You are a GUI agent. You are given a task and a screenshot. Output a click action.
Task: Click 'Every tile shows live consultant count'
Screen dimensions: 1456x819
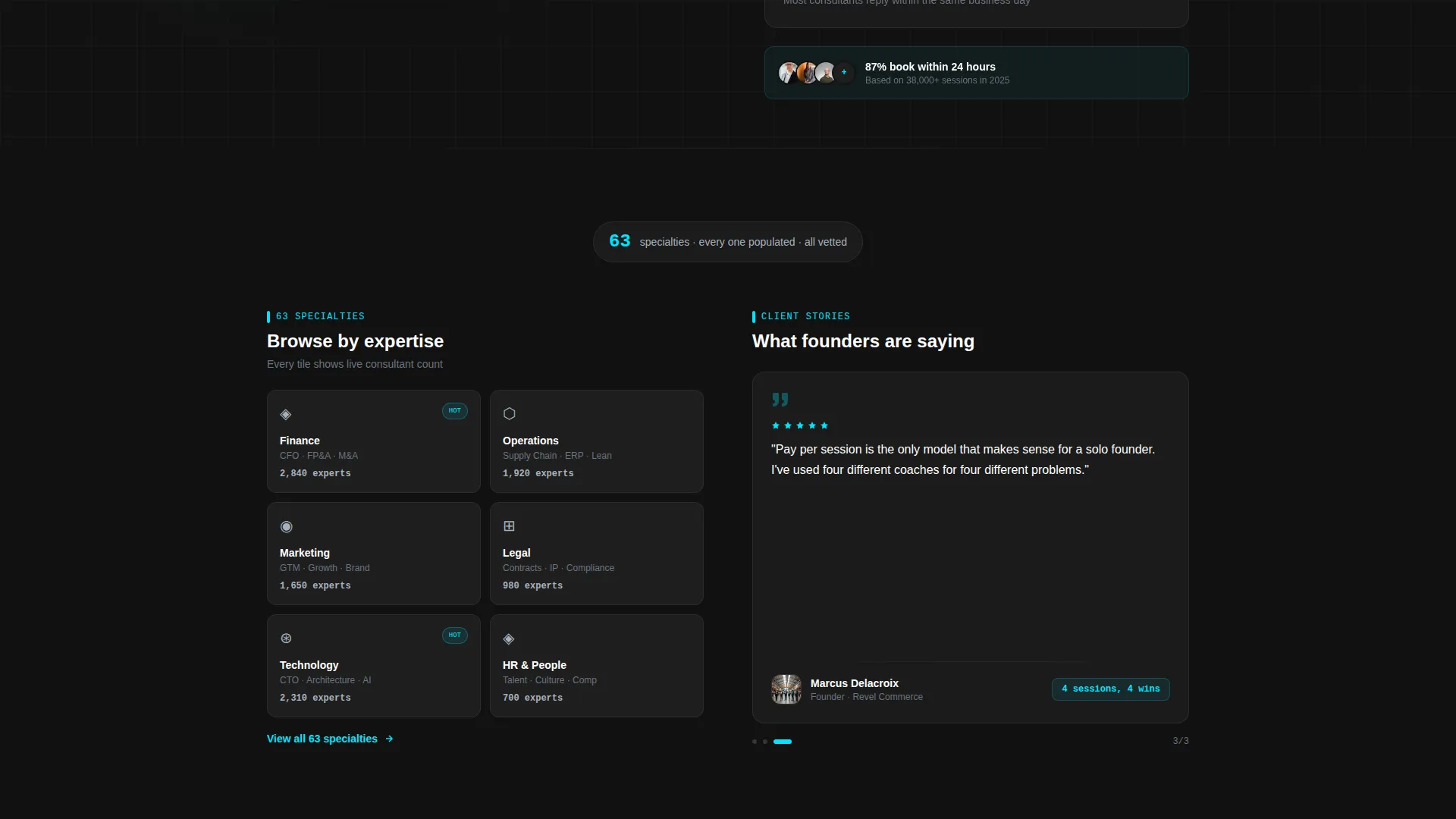point(355,364)
